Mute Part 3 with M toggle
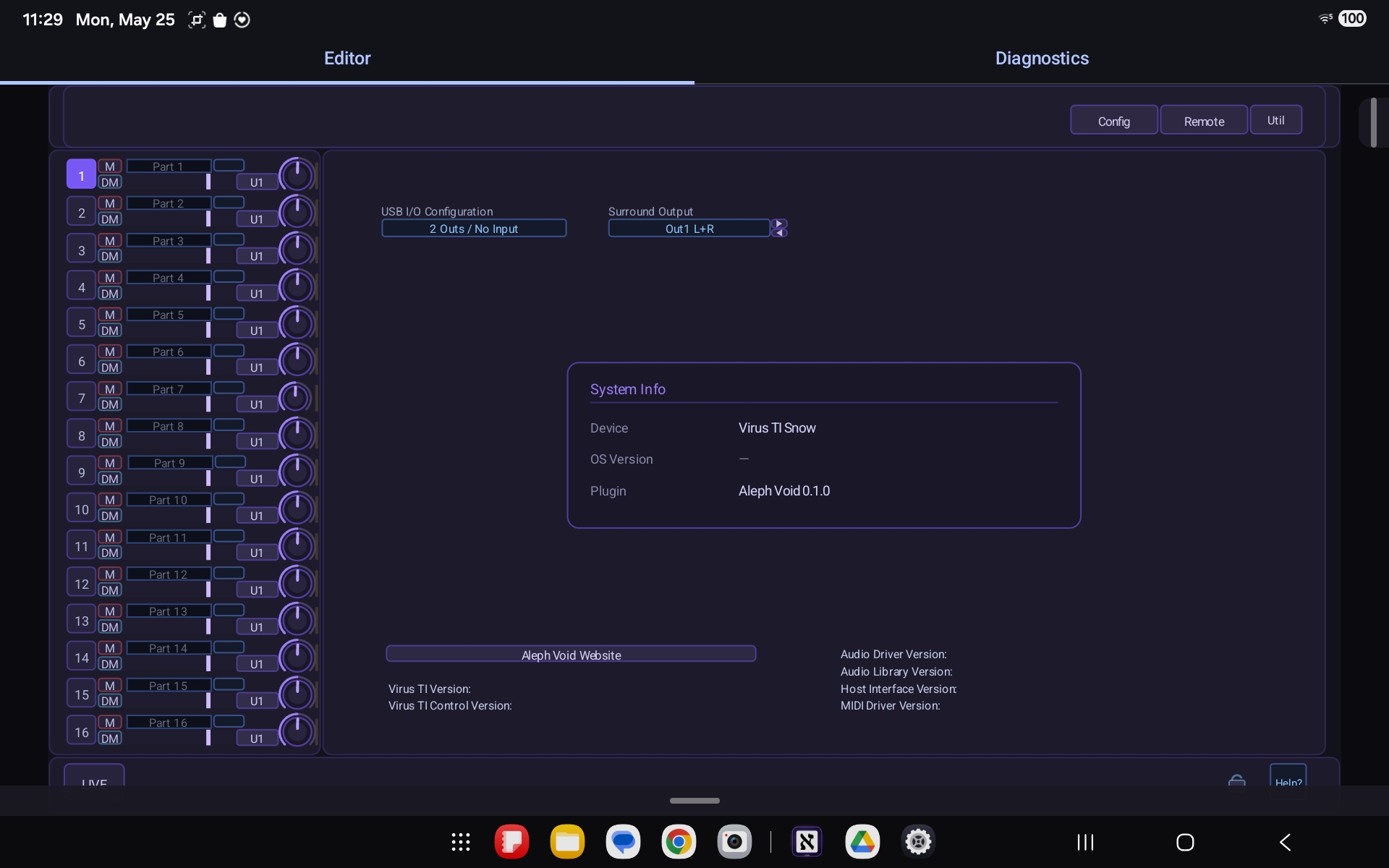The height and width of the screenshot is (868, 1389). point(110,241)
